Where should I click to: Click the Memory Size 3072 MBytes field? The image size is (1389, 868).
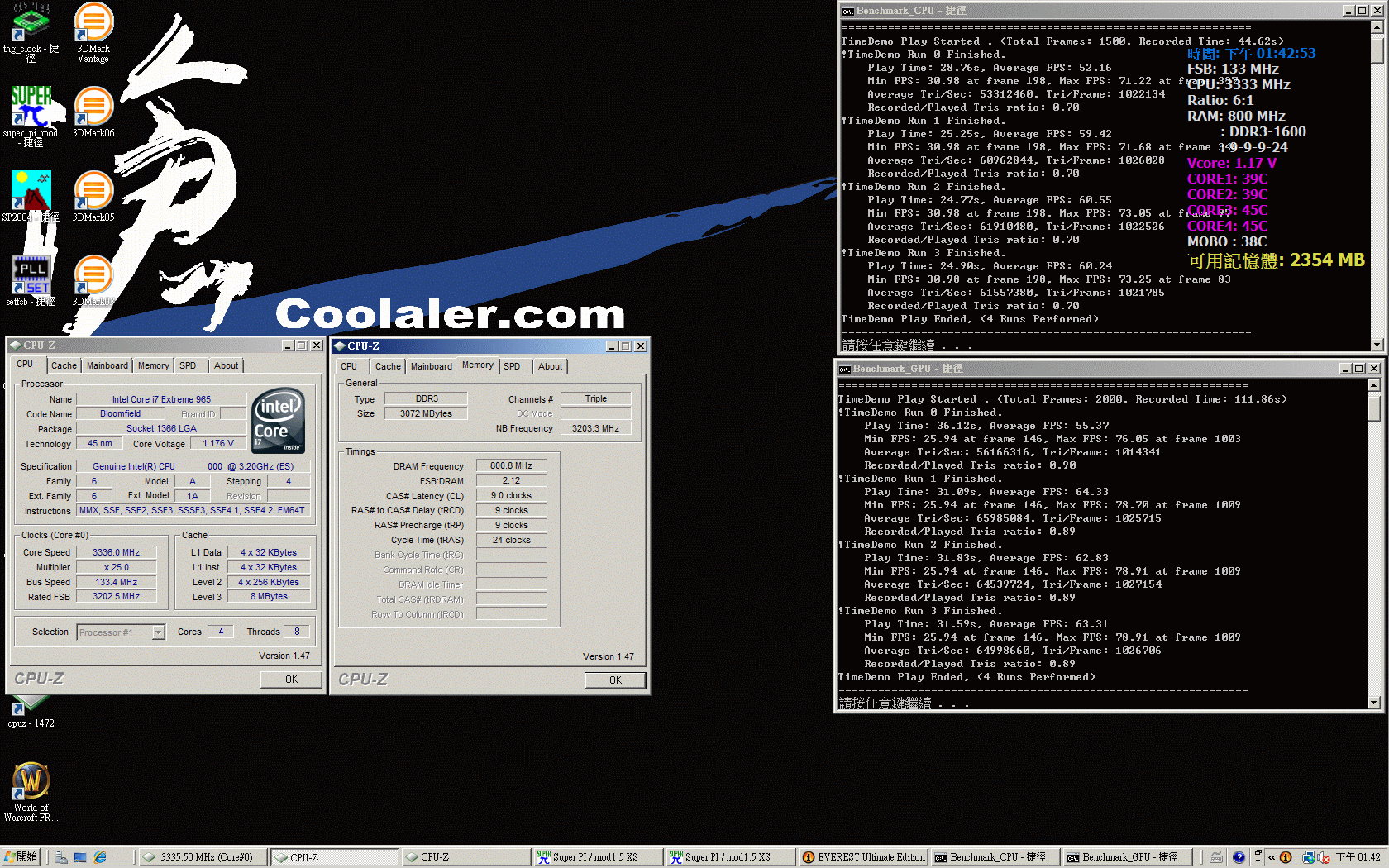coord(426,413)
